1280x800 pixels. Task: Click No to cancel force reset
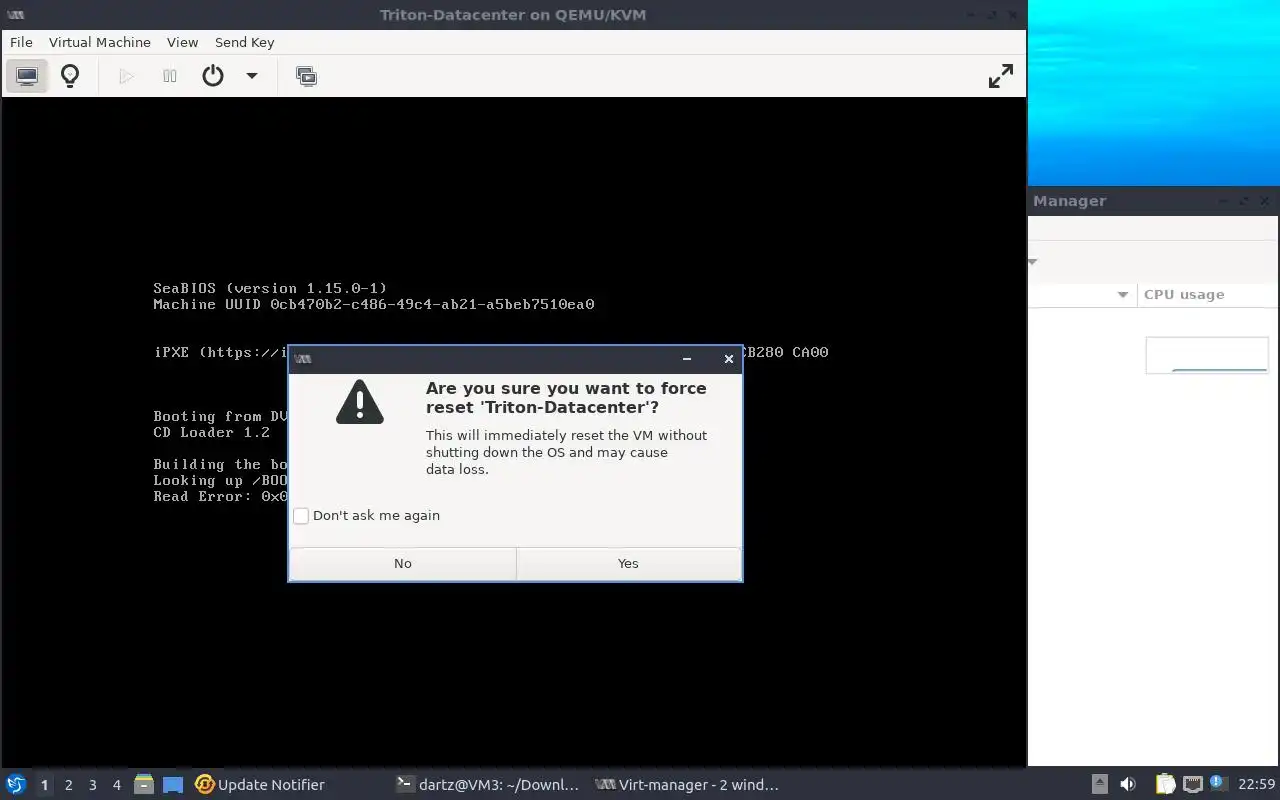coord(403,564)
